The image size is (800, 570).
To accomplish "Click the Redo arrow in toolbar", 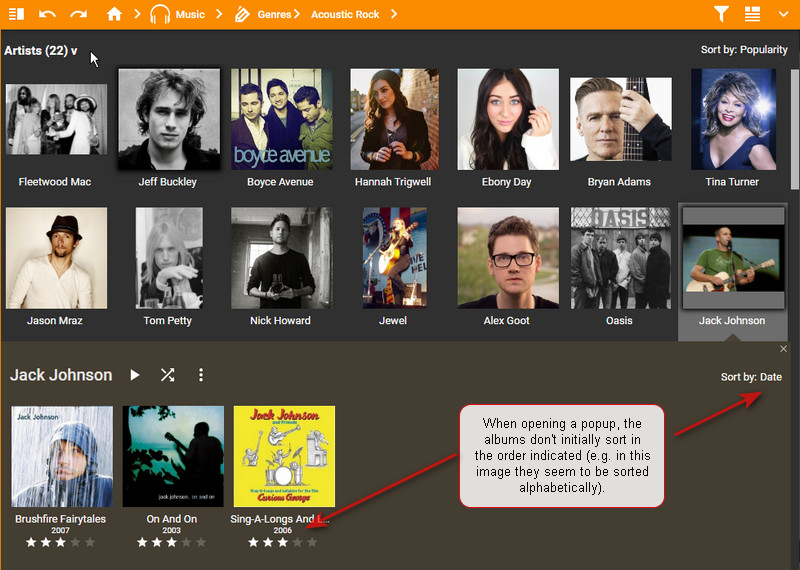I will coord(78,14).
